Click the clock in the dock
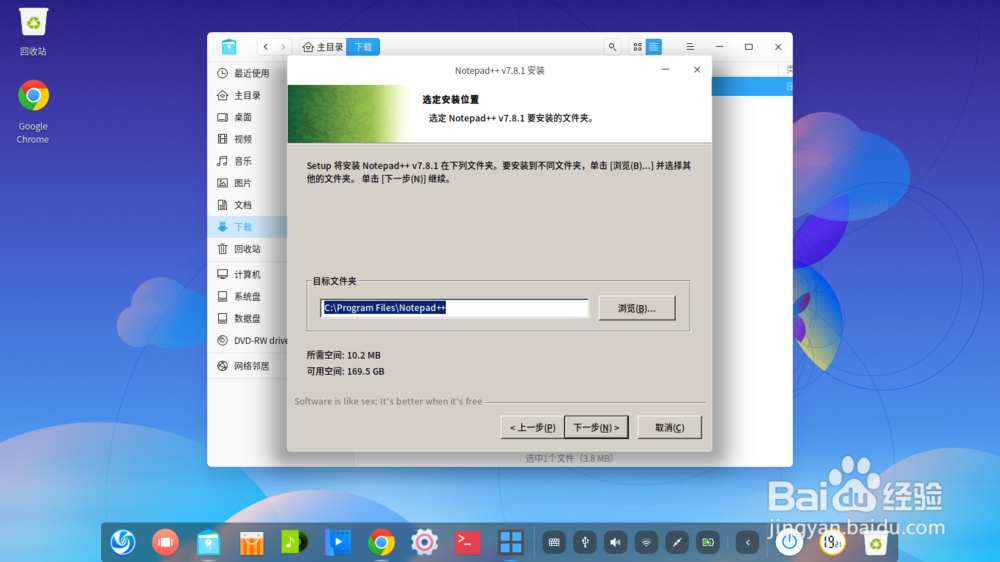 pyautogui.click(x=832, y=543)
